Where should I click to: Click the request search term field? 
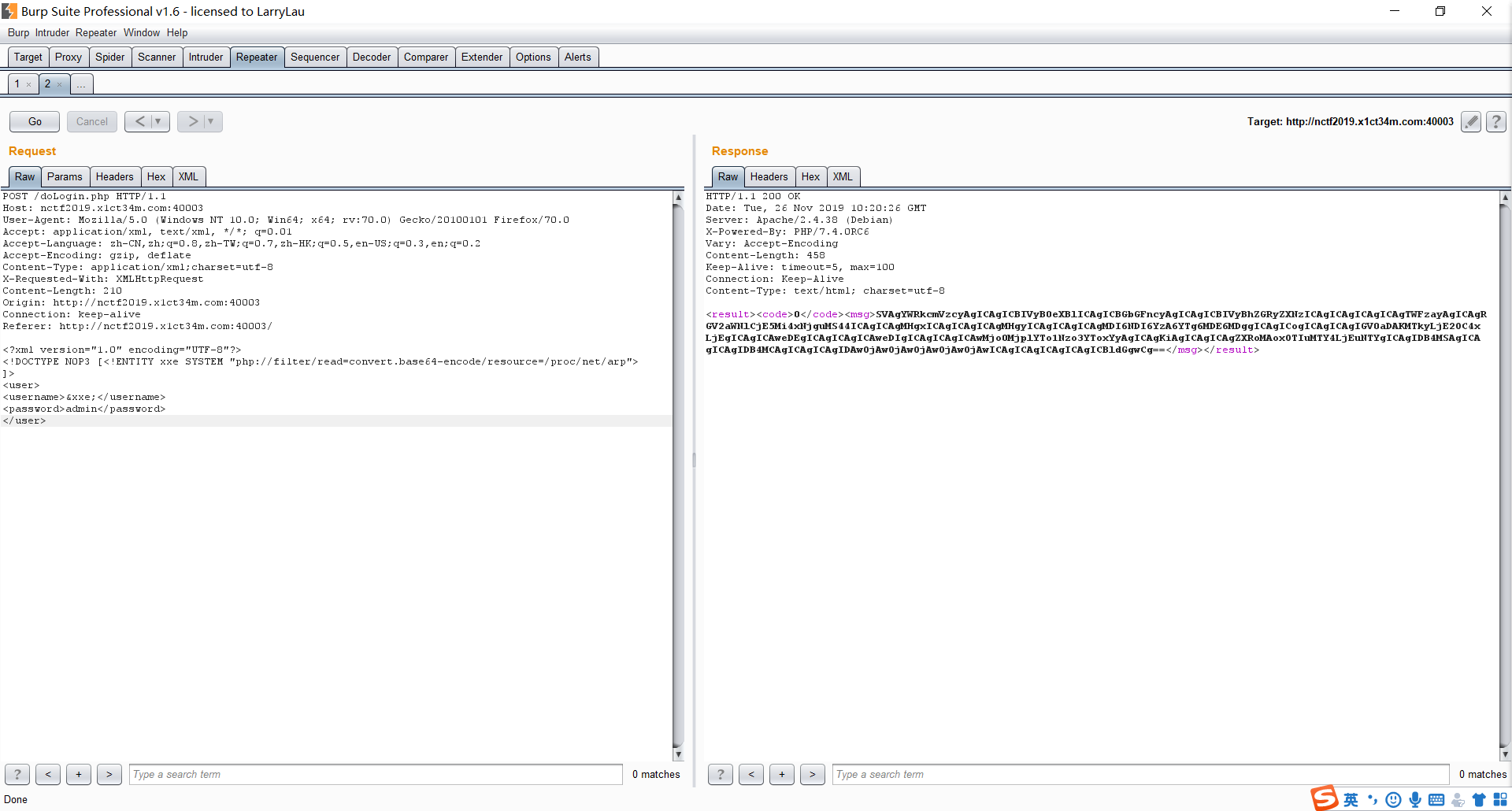[376, 774]
